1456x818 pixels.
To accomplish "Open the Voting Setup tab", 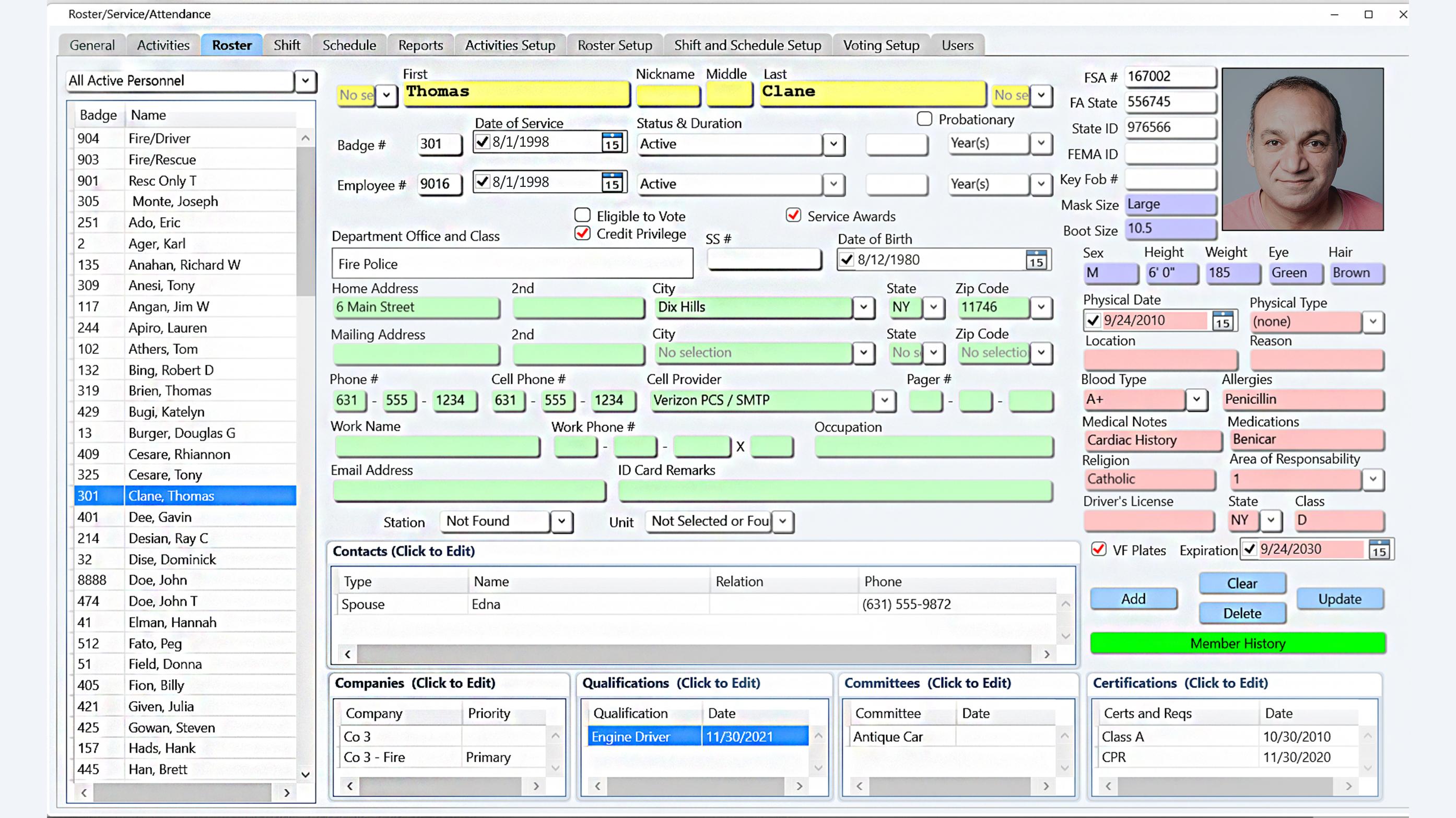I will [880, 45].
